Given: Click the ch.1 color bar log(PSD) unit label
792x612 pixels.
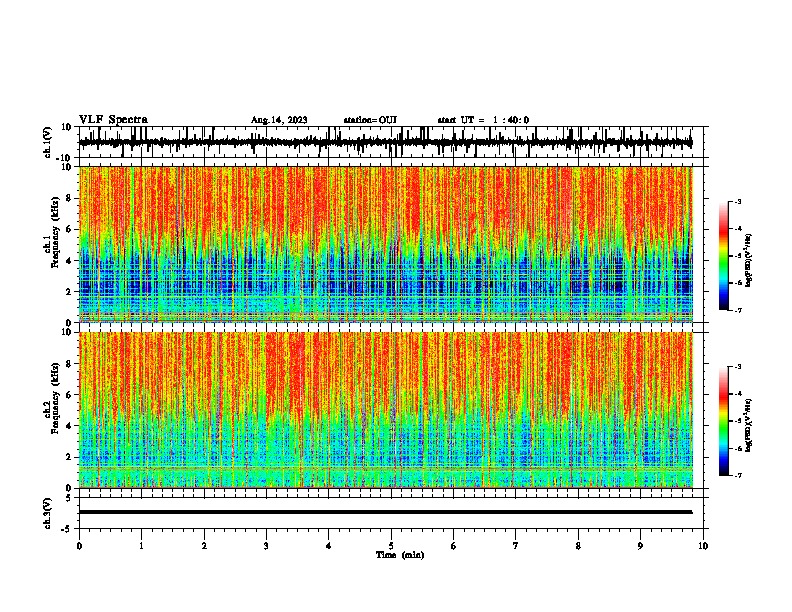Looking at the screenshot, I should click(x=749, y=261).
